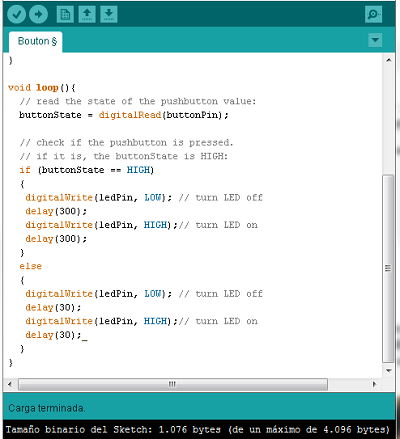
Task: Click the first delay(300); line
Action: pos(56,211)
